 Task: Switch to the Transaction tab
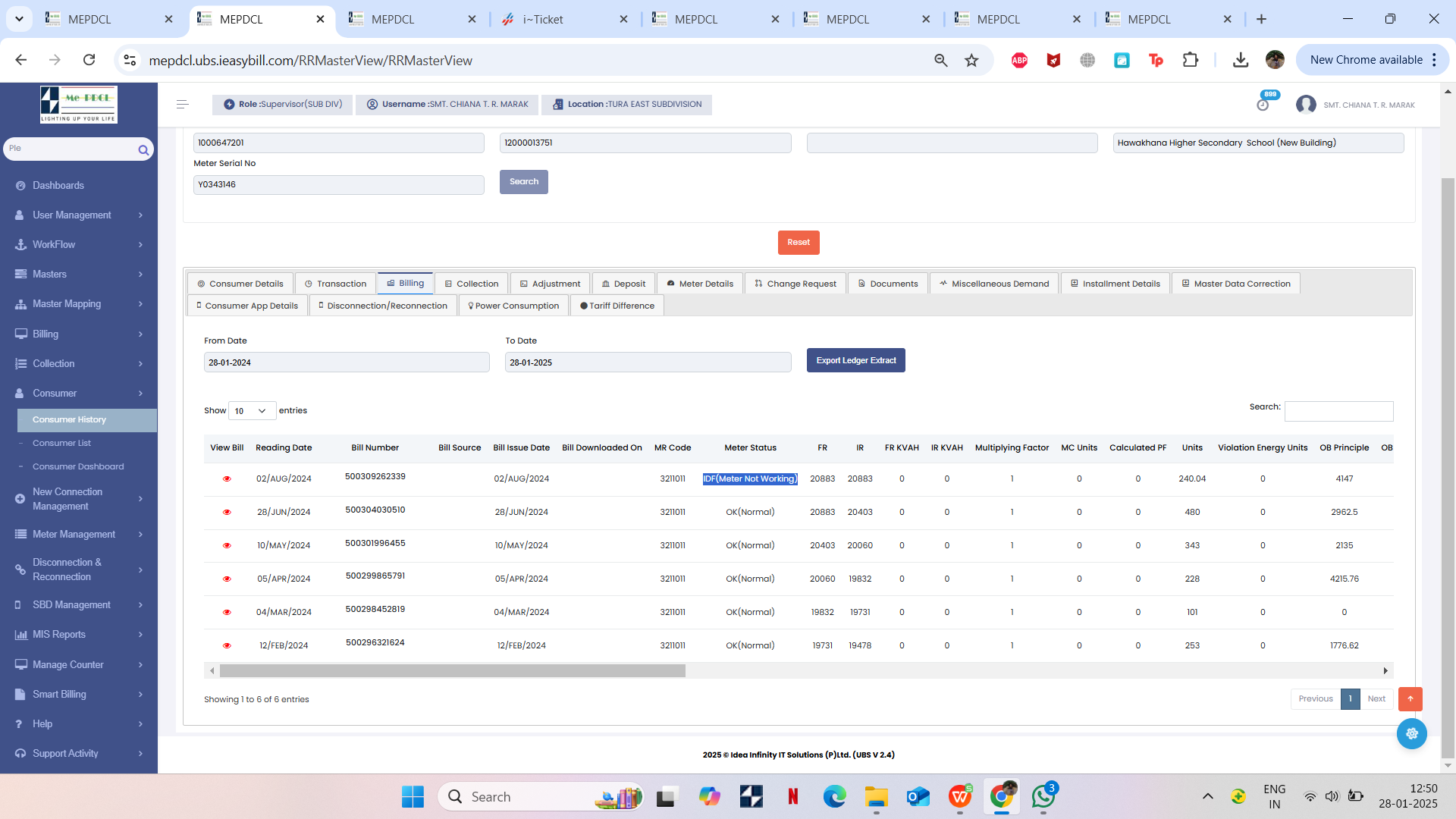click(x=335, y=284)
